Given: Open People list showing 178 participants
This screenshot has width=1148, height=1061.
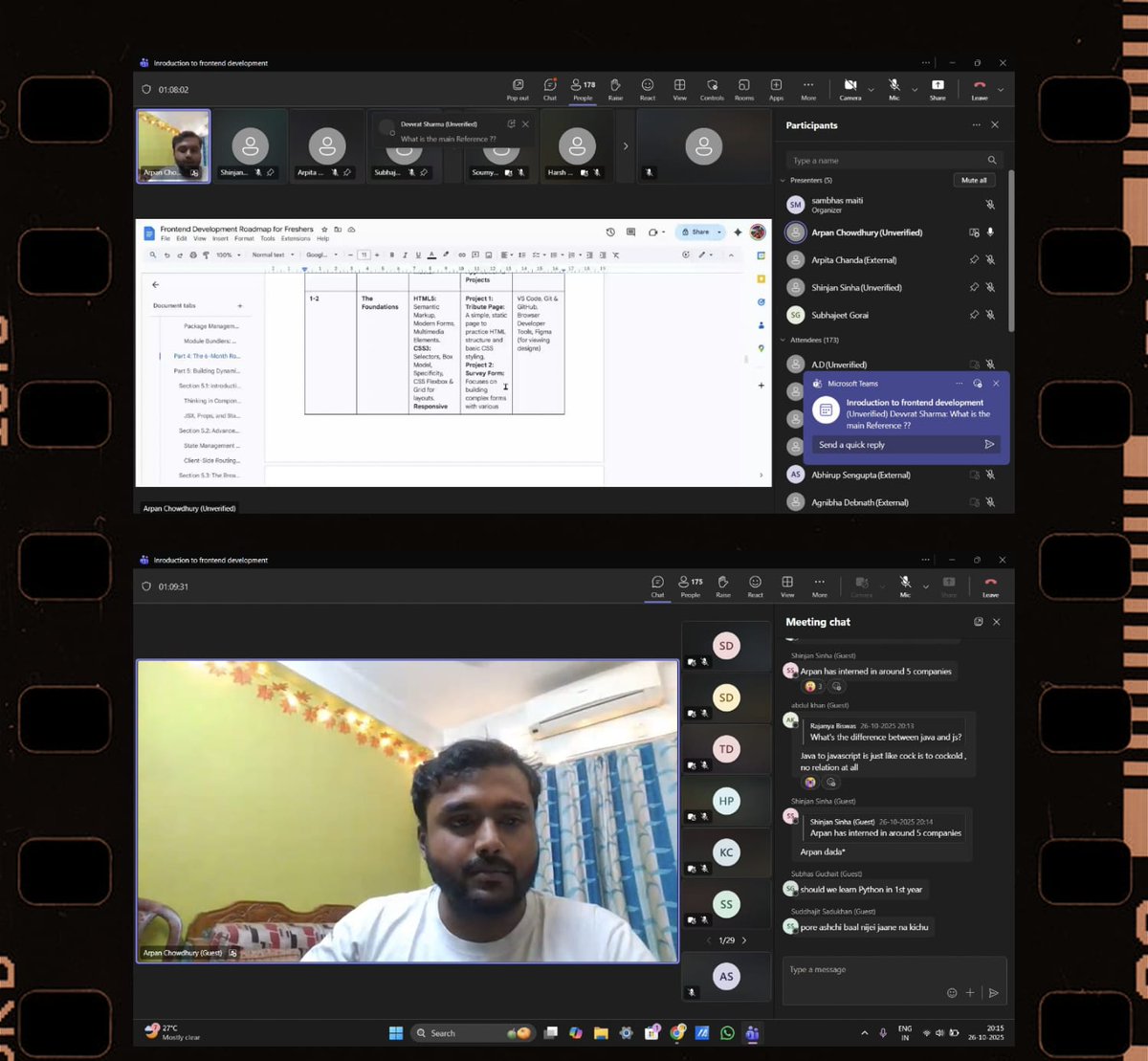Looking at the screenshot, I should (x=583, y=89).
